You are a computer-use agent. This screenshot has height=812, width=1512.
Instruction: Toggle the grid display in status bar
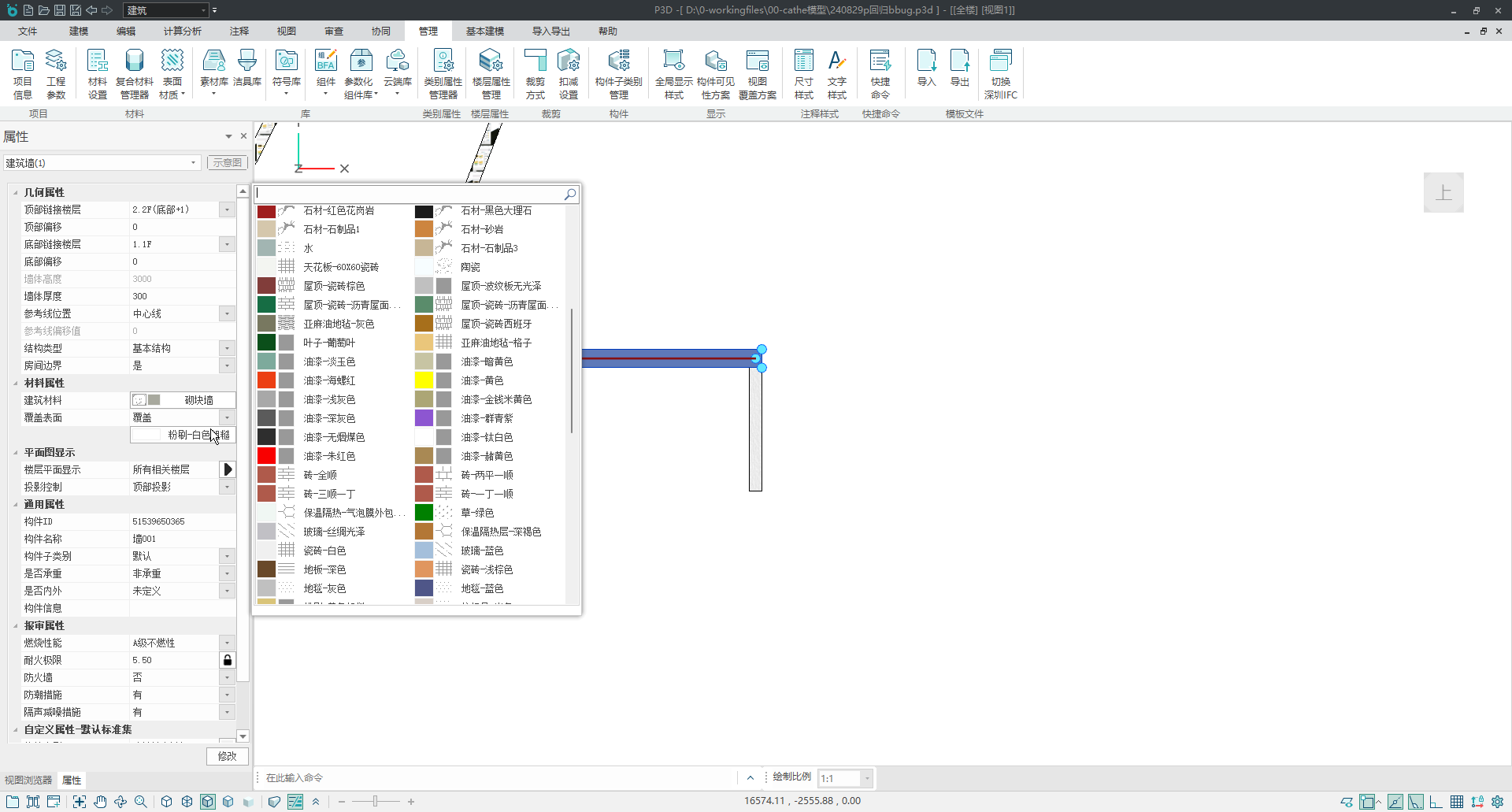pos(1457,802)
